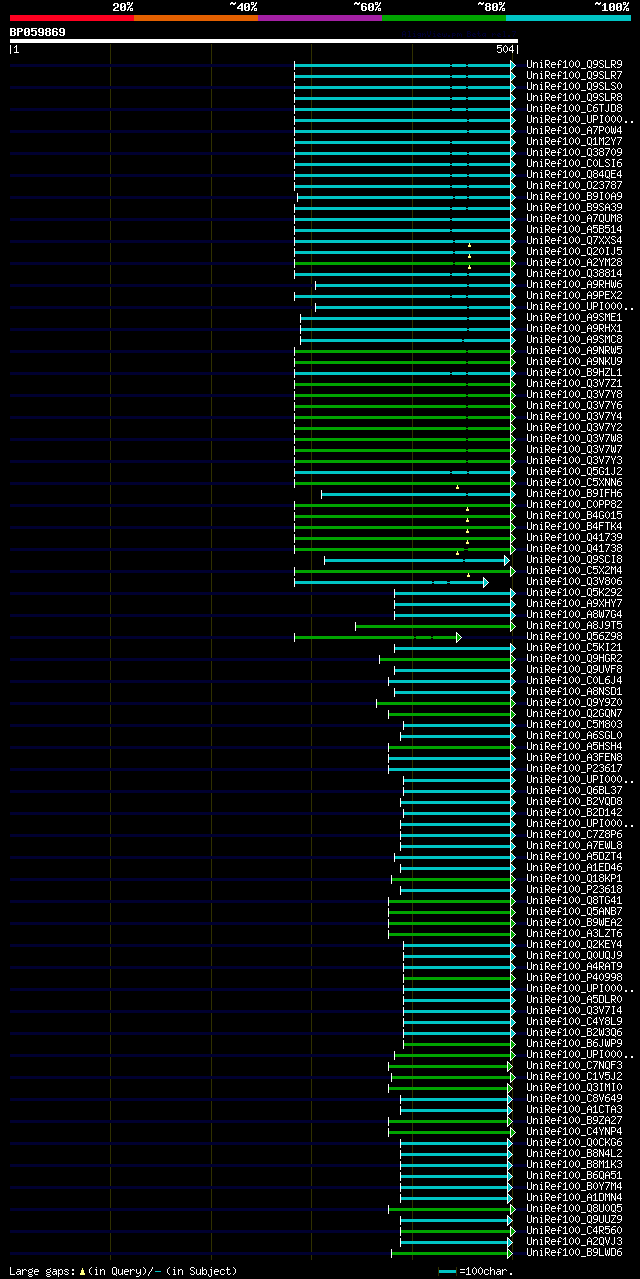
Task: Select hit label UniRef100_C5M803
Action: (x=574, y=724)
